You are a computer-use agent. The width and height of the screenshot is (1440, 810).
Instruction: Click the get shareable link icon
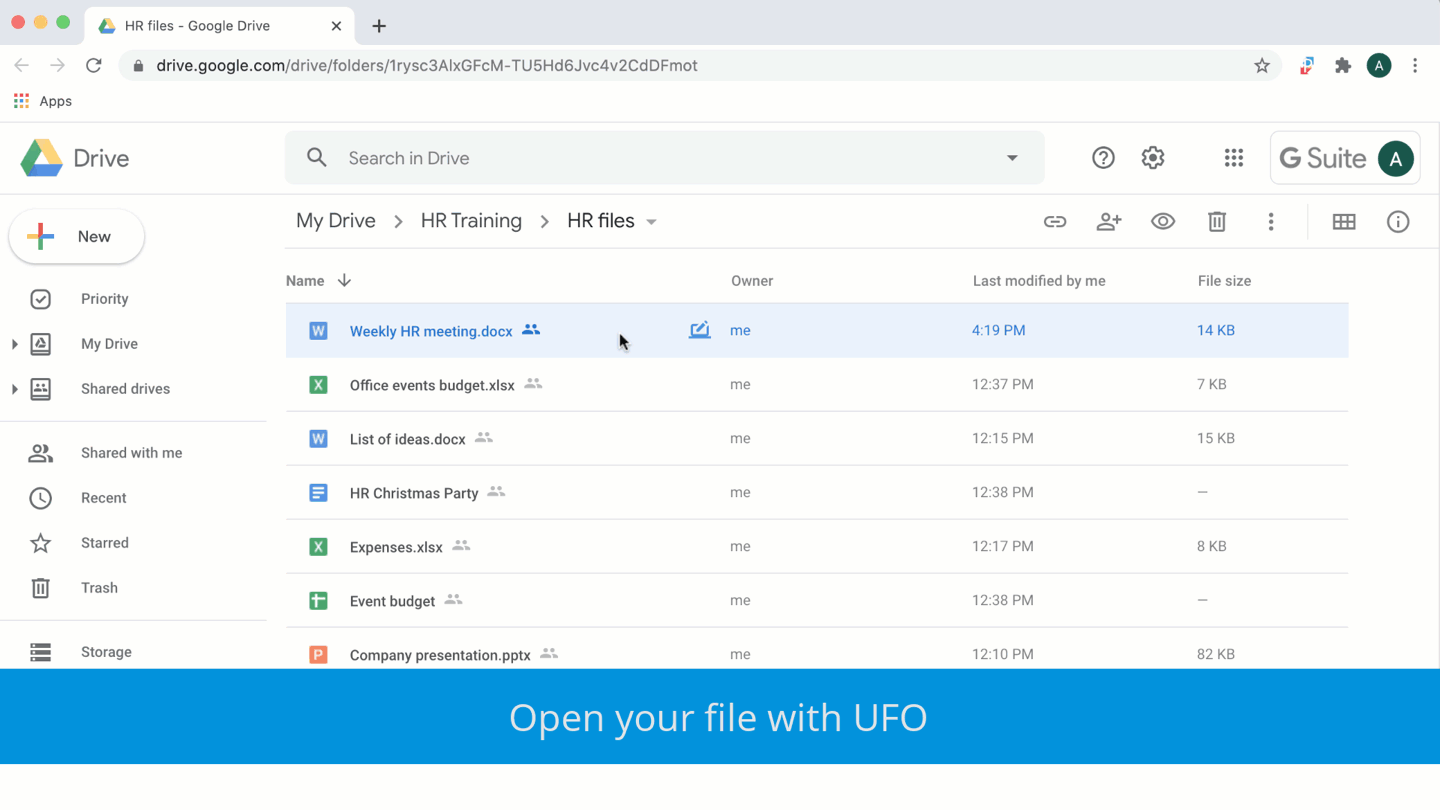[1055, 222]
